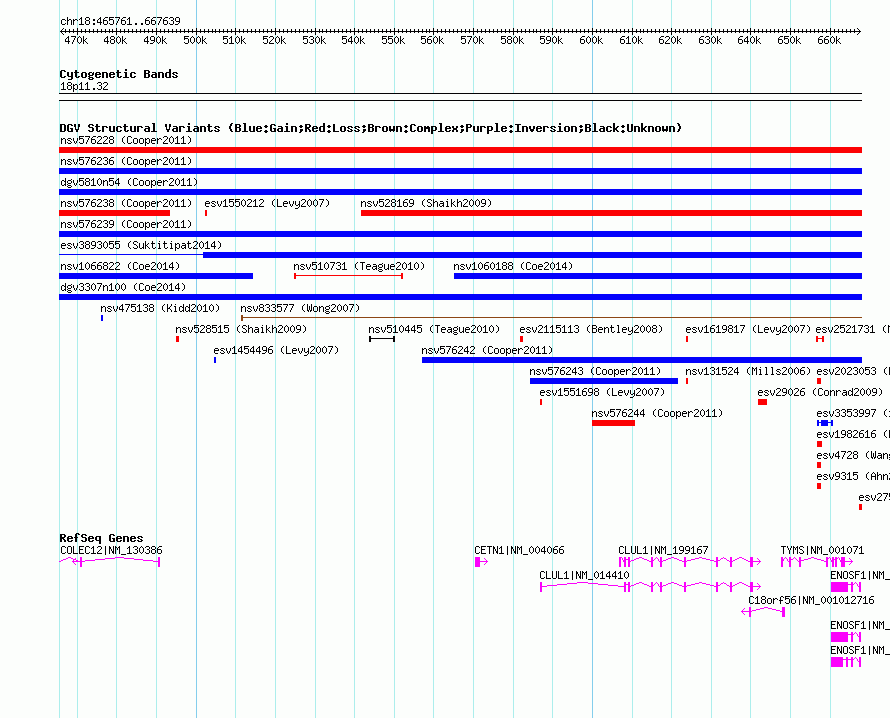Select the nsv510445 (Teague2010) label

pyautogui.click(x=434, y=329)
